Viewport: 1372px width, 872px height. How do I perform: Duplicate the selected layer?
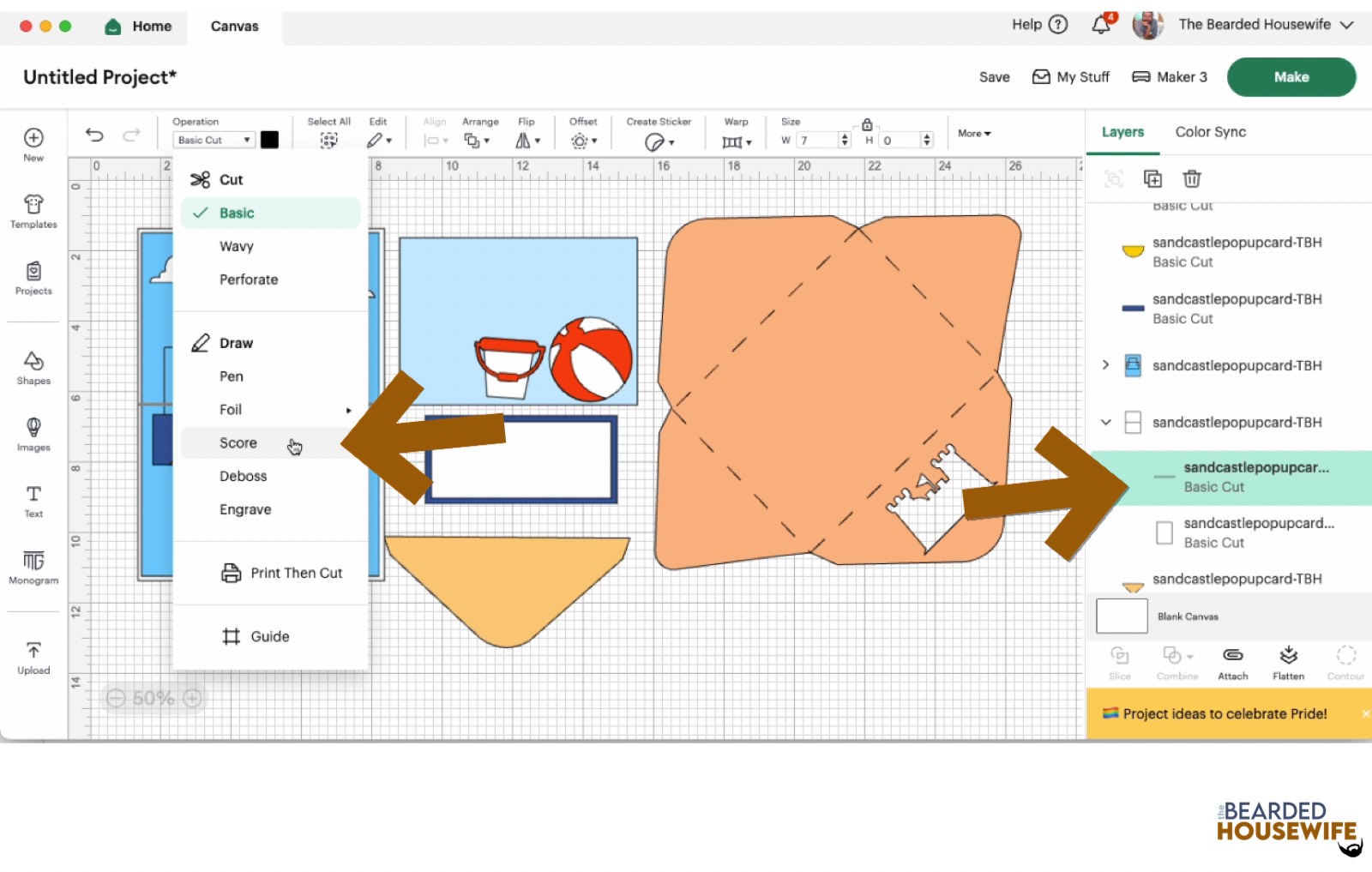coord(1152,178)
